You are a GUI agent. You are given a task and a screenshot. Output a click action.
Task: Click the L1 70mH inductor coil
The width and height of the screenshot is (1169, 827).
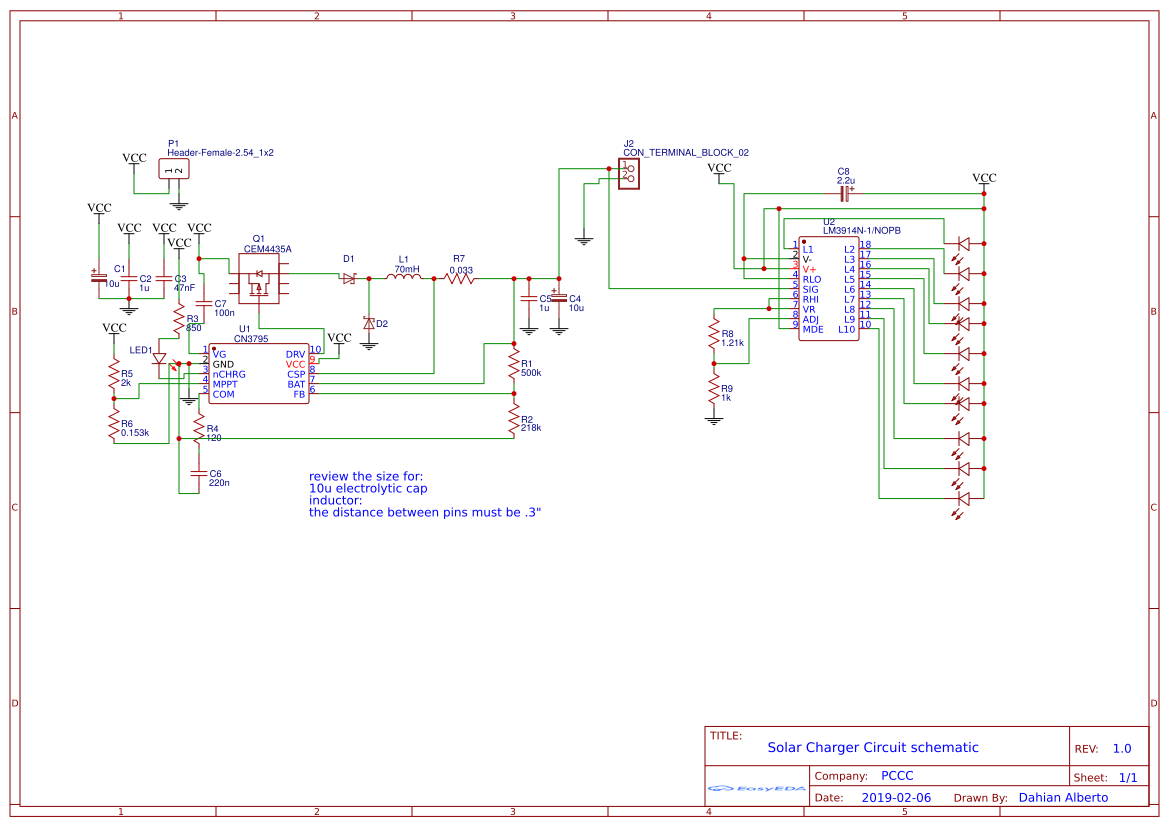(x=403, y=277)
